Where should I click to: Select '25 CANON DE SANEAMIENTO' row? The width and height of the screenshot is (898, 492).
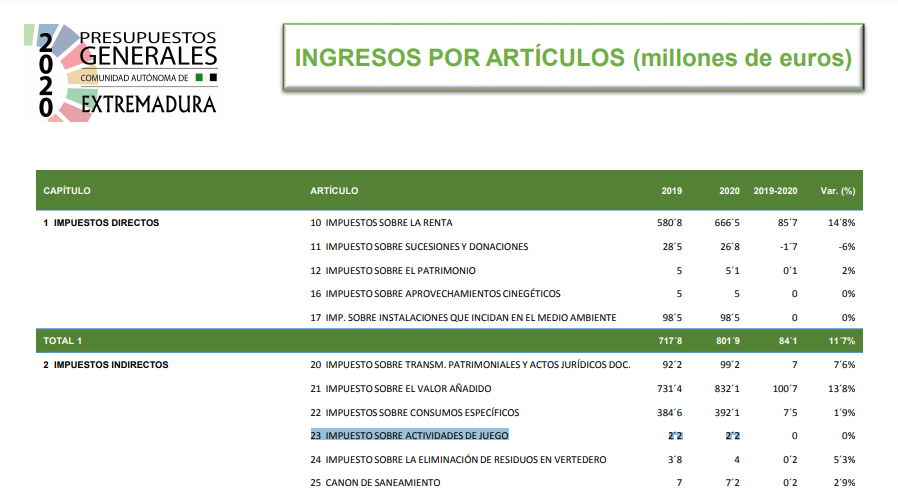tap(375, 483)
